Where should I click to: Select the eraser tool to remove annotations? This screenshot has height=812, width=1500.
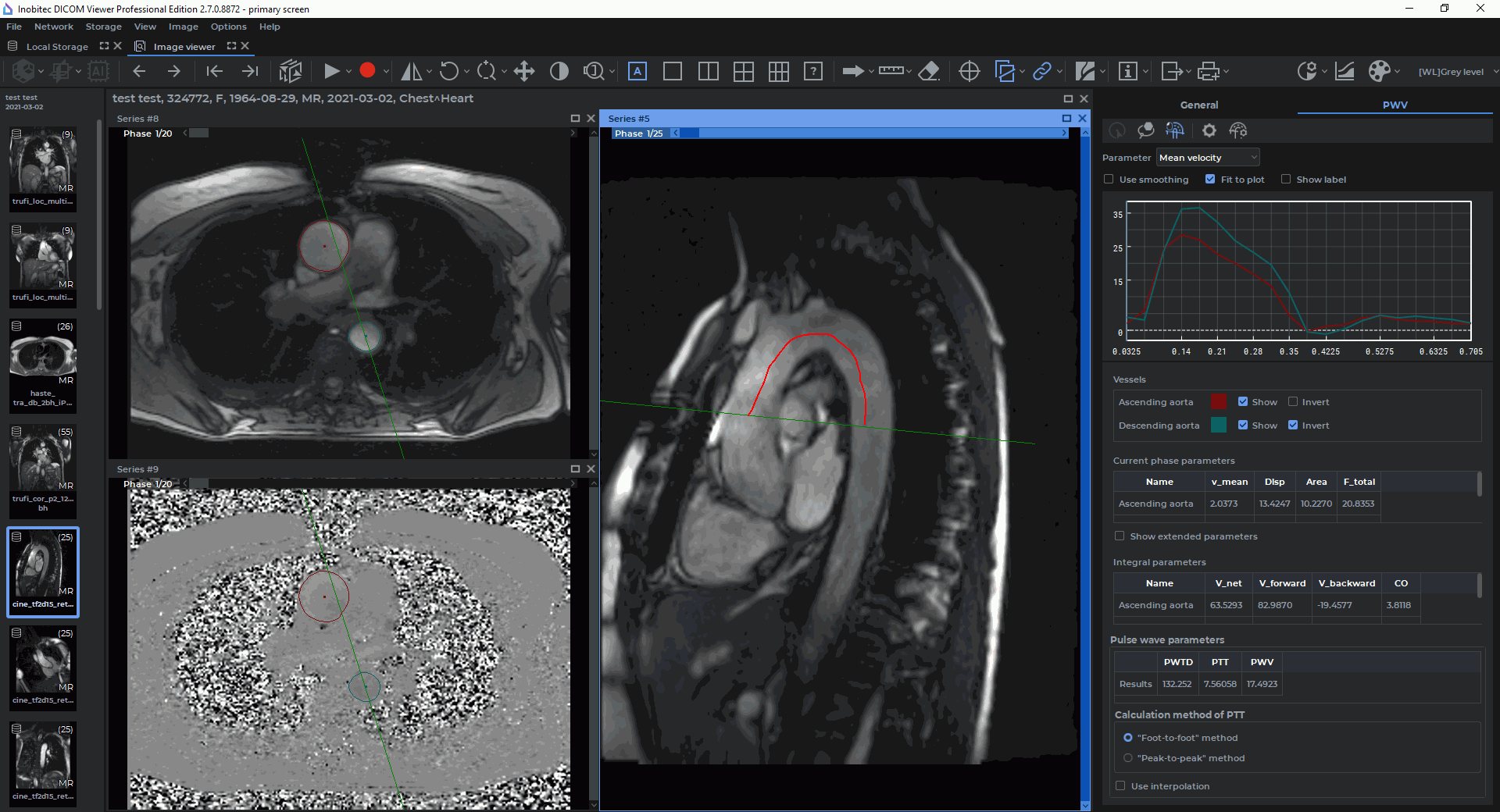[x=929, y=71]
